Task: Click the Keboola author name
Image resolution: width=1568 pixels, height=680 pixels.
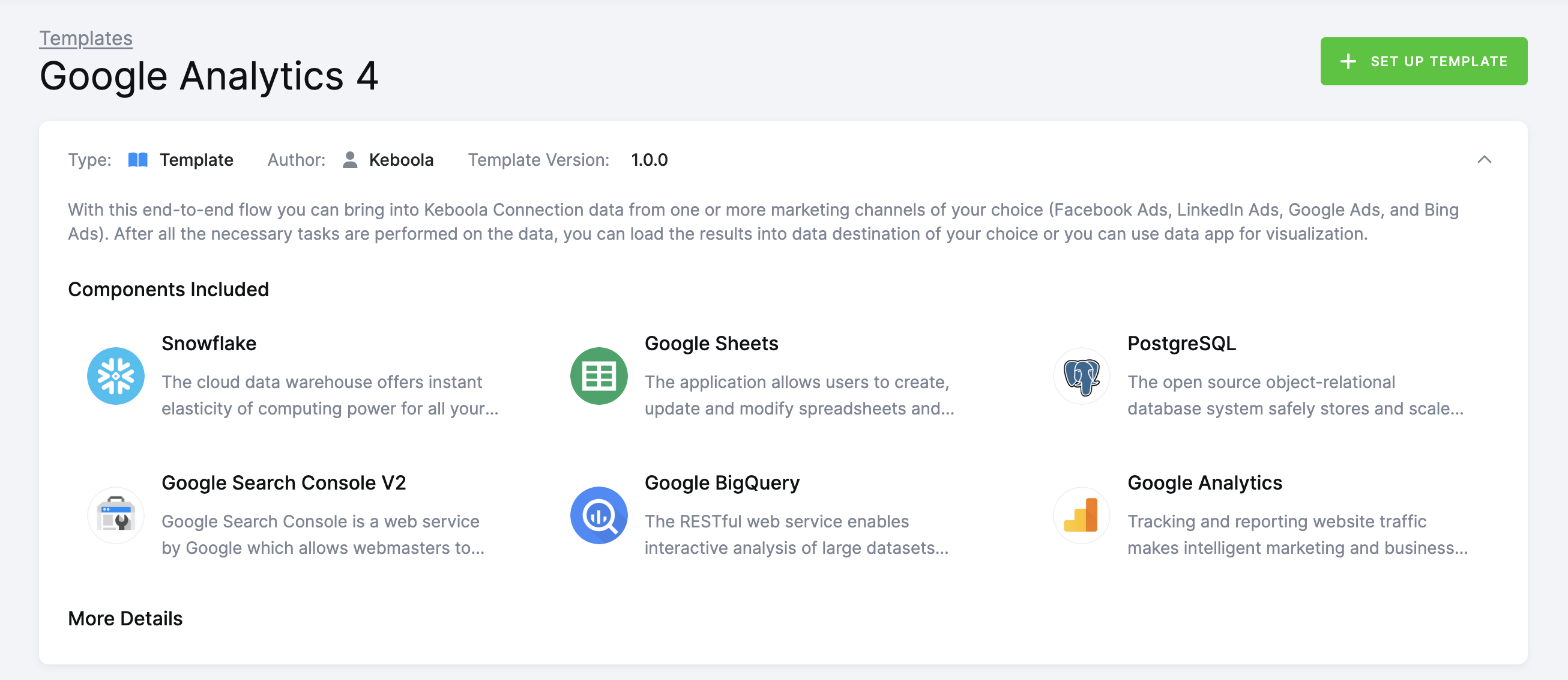Action: click(401, 160)
